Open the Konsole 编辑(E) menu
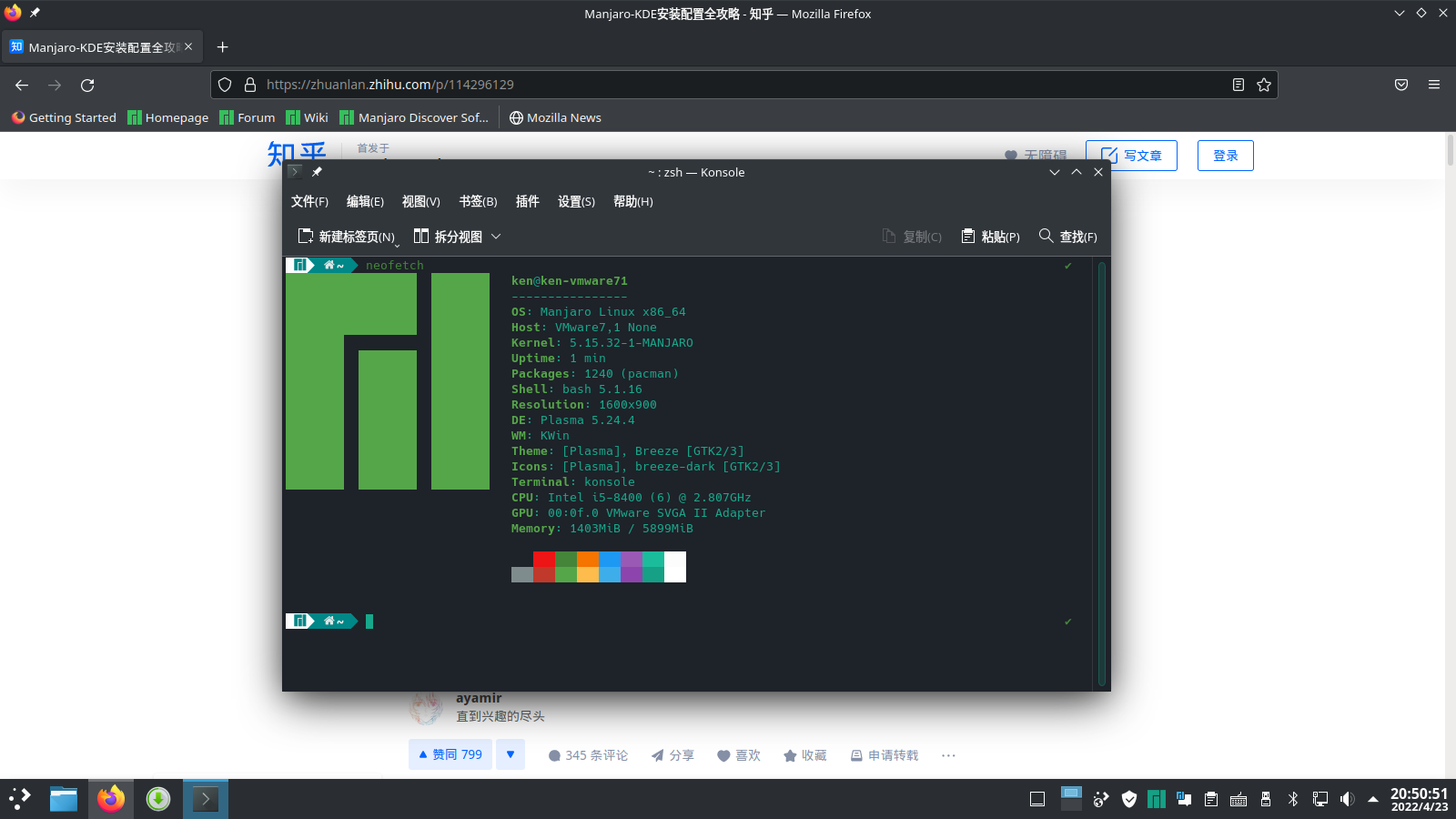This screenshot has width=1456, height=819. click(x=365, y=201)
